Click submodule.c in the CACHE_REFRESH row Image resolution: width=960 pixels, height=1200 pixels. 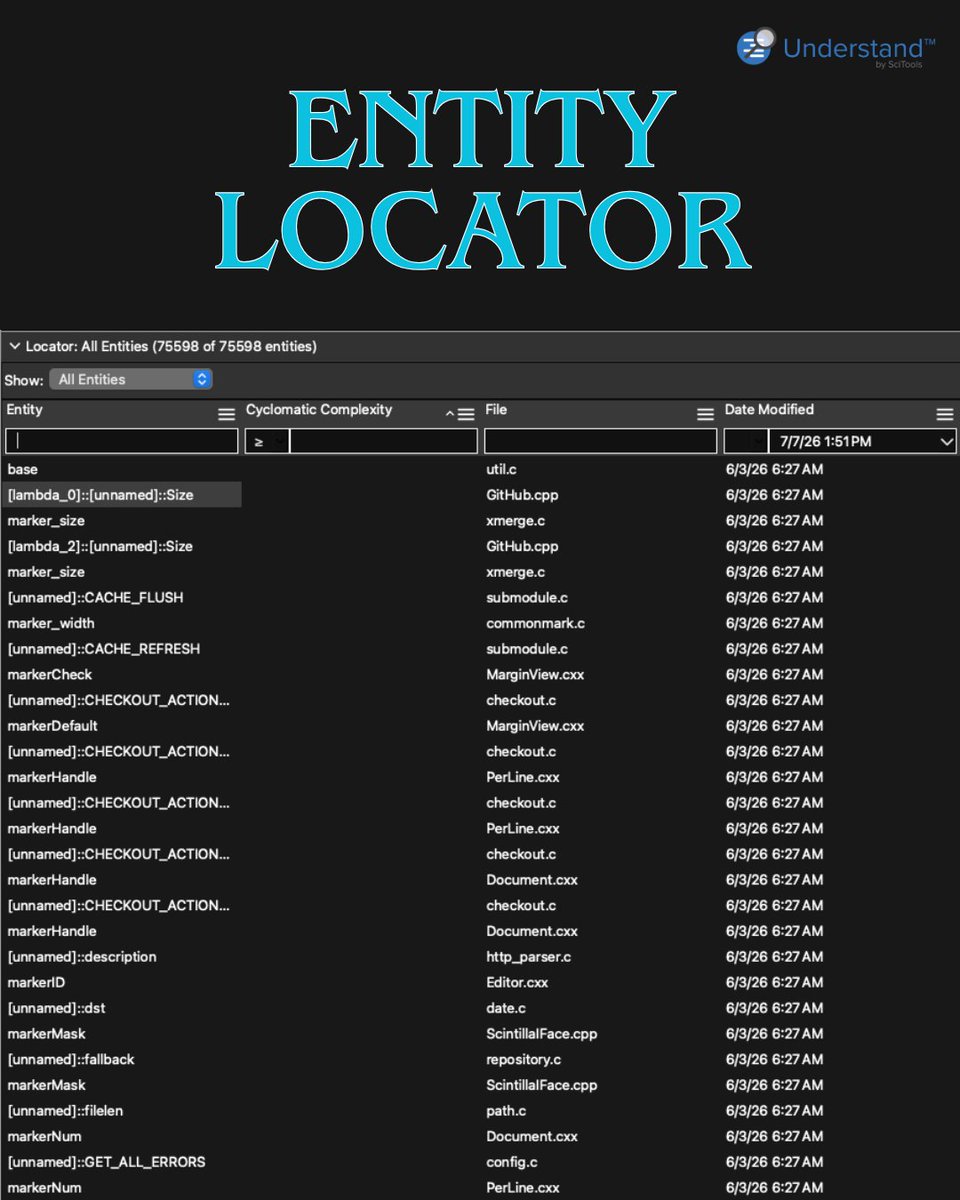[x=527, y=649]
